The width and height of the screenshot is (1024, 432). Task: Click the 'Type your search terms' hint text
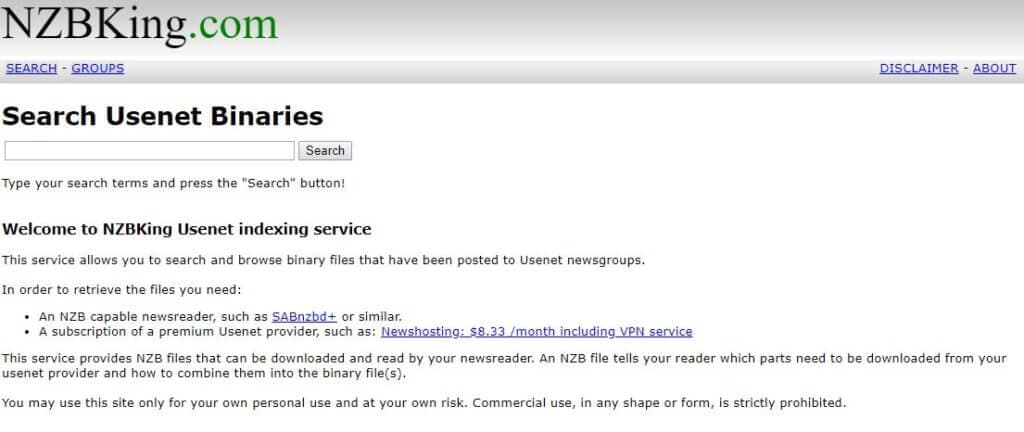(173, 183)
